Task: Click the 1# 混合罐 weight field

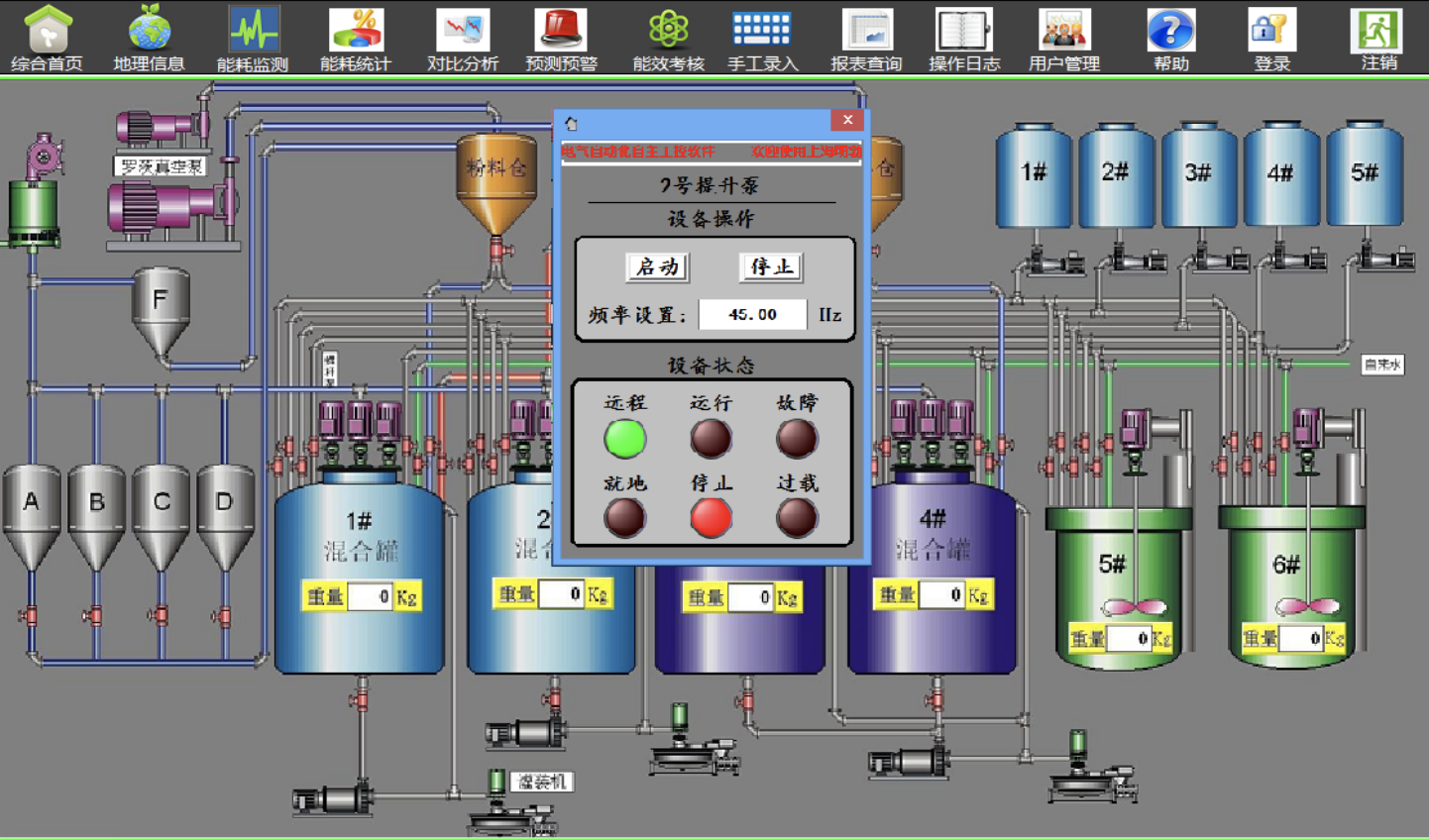Action: pyautogui.click(x=370, y=596)
